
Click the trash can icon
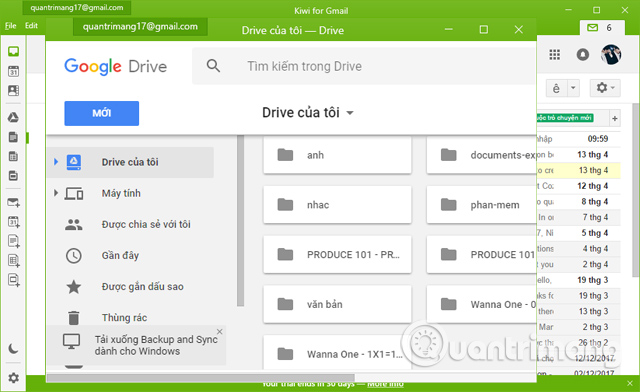point(74,318)
